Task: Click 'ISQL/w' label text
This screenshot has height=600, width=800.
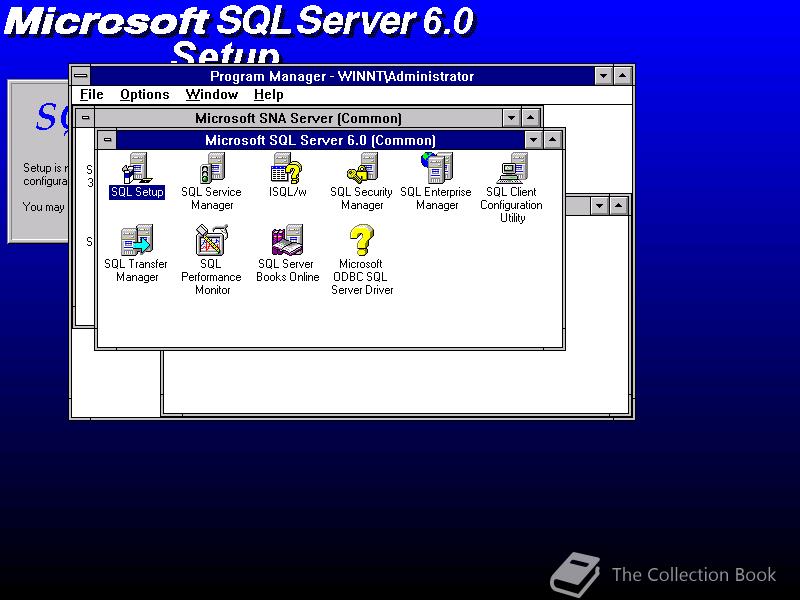Action: pos(287,192)
